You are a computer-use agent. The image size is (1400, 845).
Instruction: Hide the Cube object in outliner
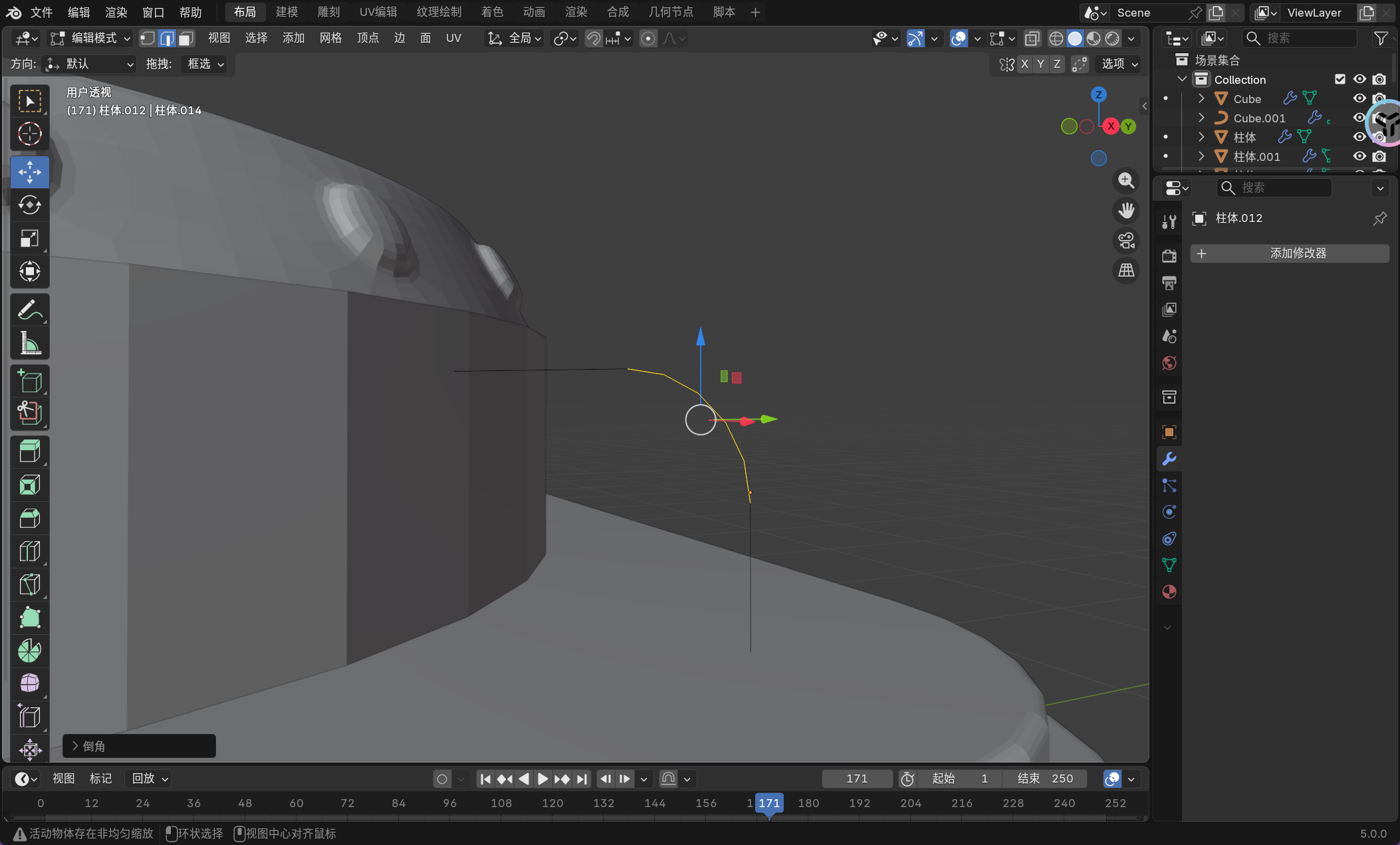point(1359,98)
